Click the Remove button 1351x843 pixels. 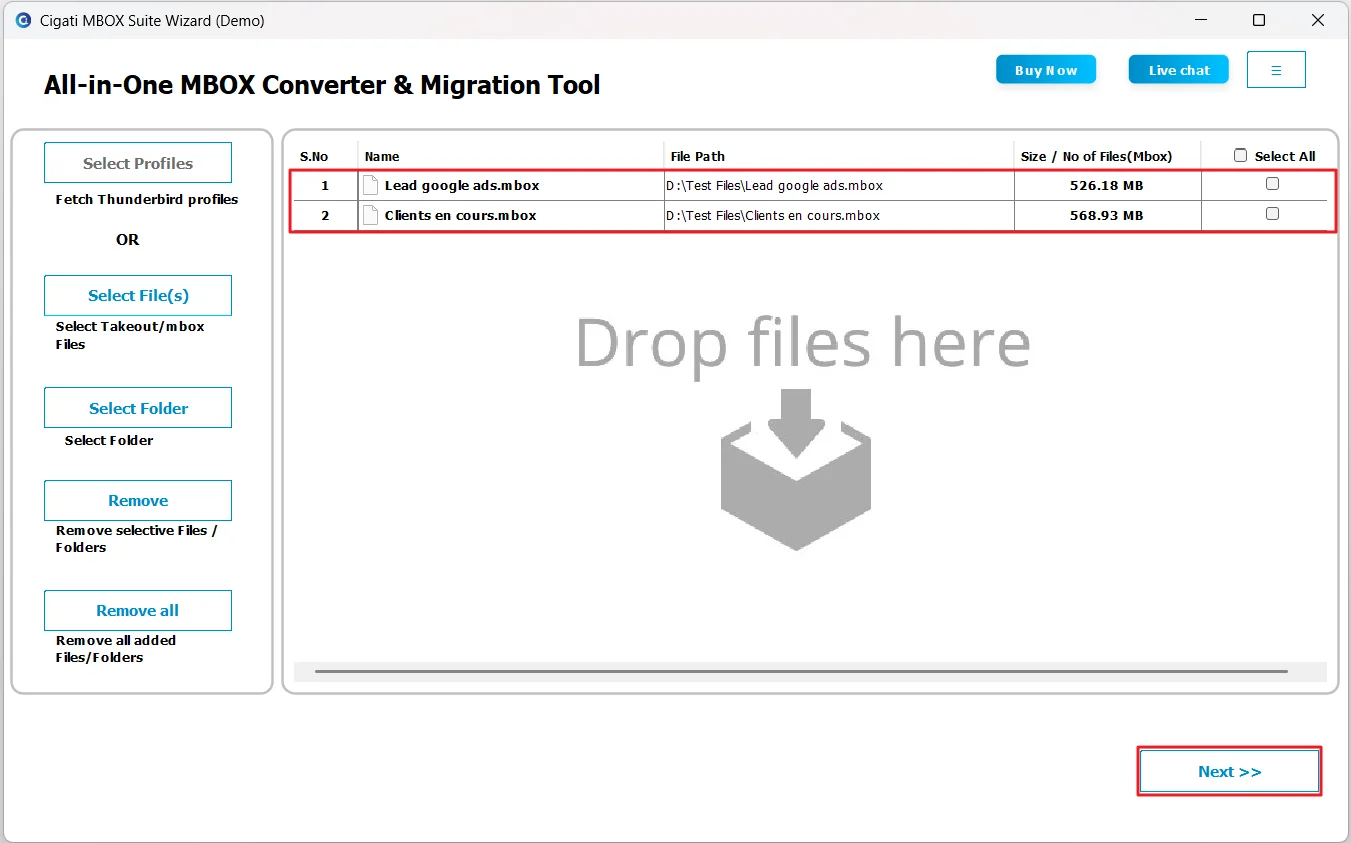click(x=138, y=500)
